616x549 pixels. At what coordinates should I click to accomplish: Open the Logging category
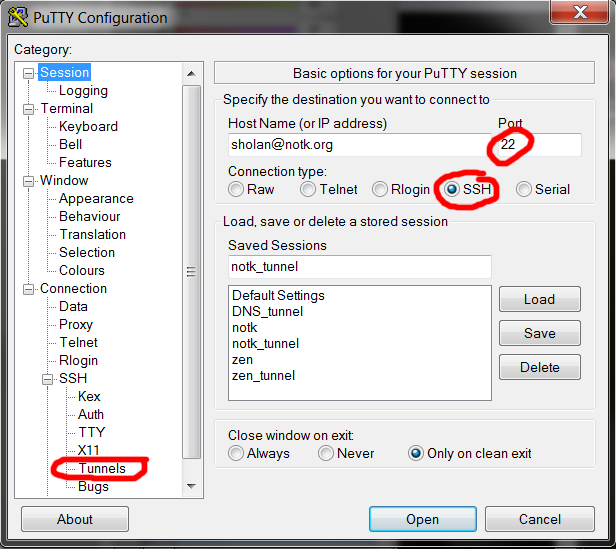[83, 91]
